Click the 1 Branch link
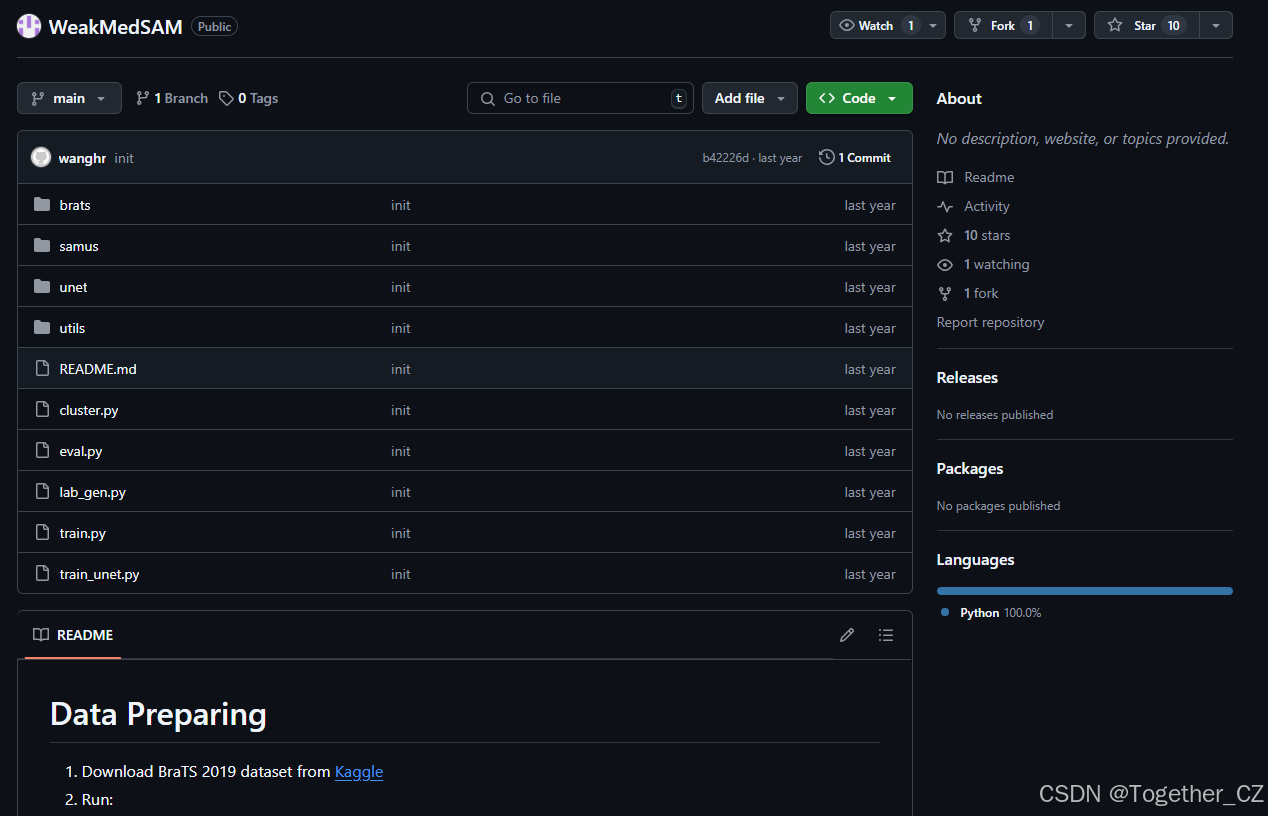The width and height of the screenshot is (1268, 816). (172, 98)
